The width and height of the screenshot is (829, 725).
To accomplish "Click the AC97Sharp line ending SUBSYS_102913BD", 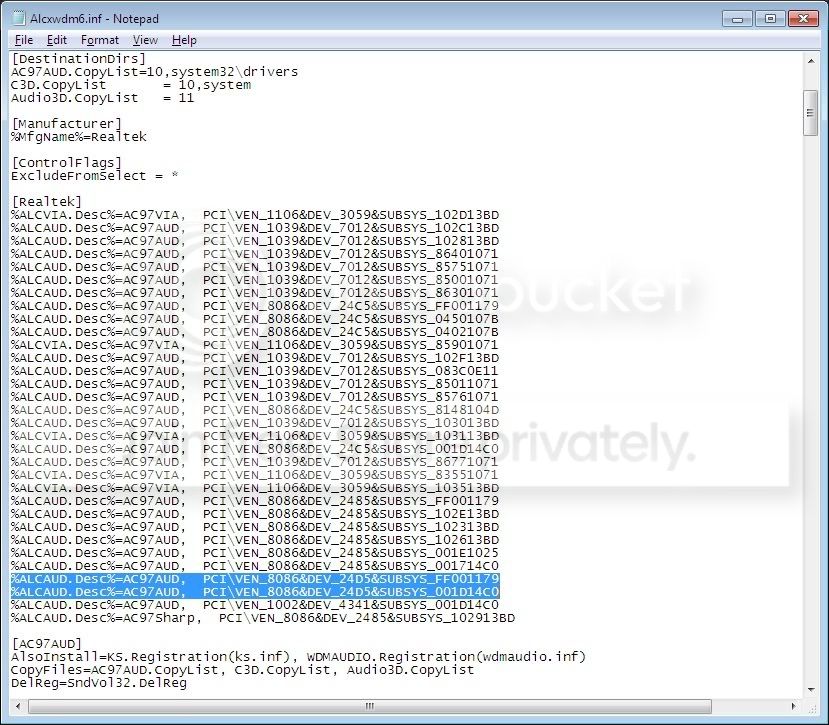I will click(263, 618).
